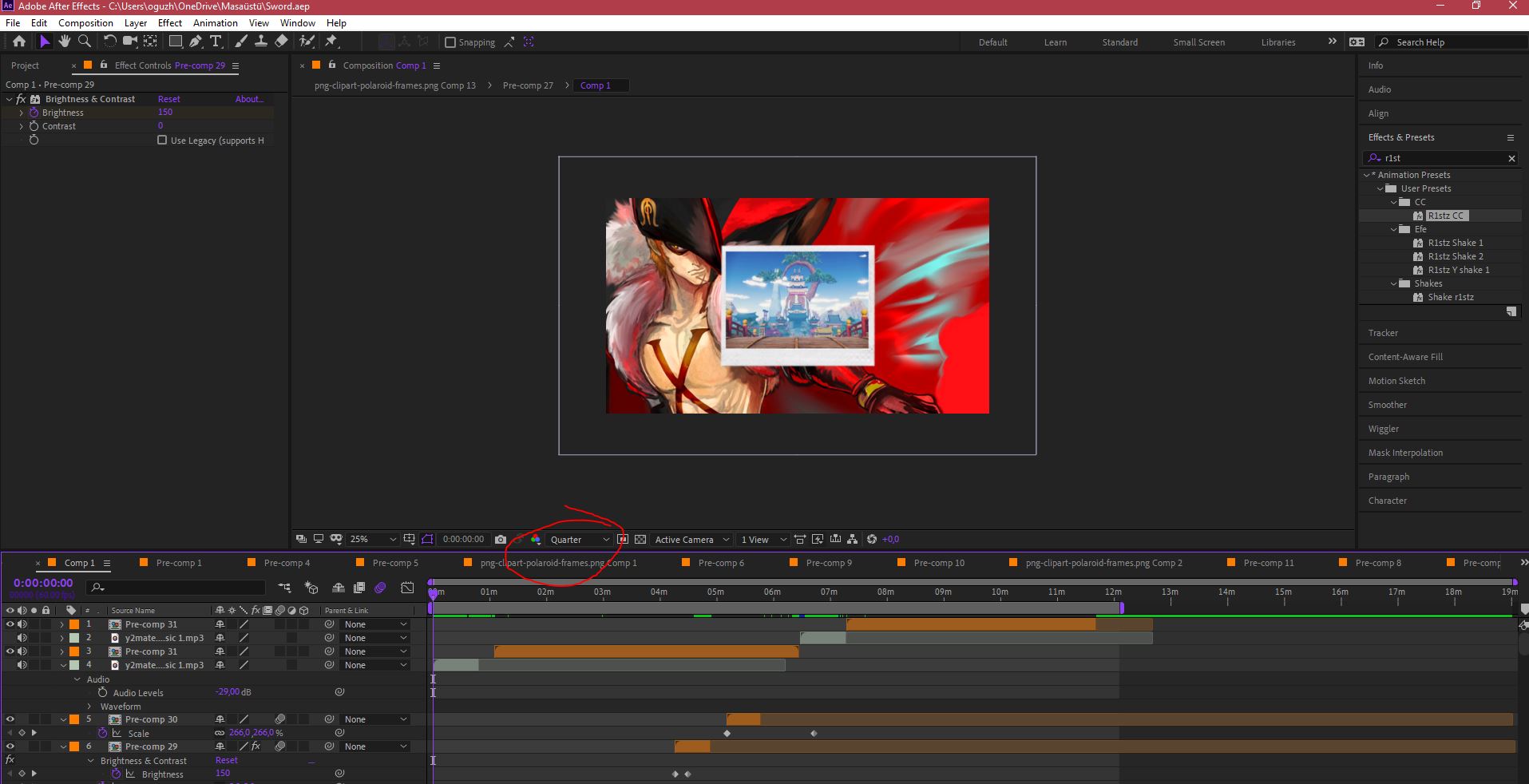Select the Roto Brush tool
The height and width of the screenshot is (784, 1529).
coord(307,42)
